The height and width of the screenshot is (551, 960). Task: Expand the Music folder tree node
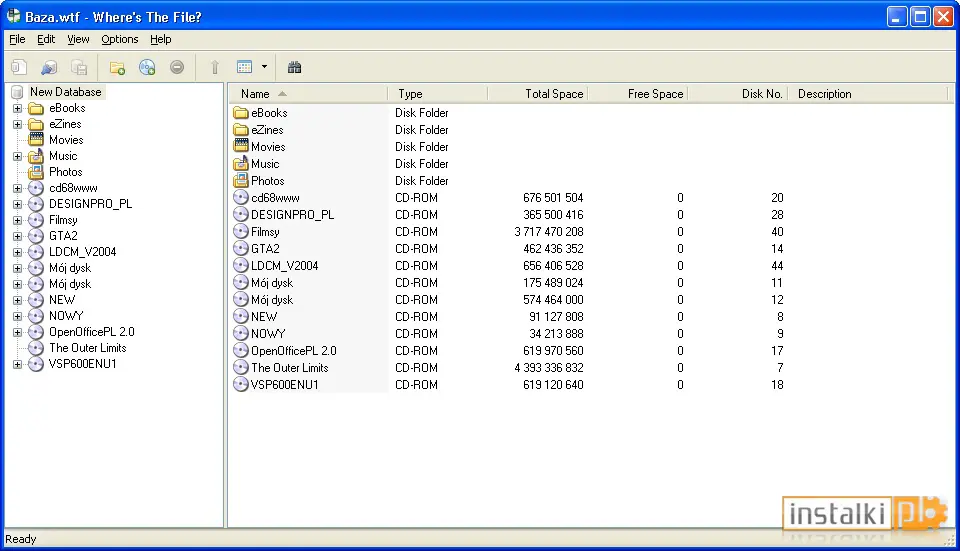pyautogui.click(x=17, y=156)
